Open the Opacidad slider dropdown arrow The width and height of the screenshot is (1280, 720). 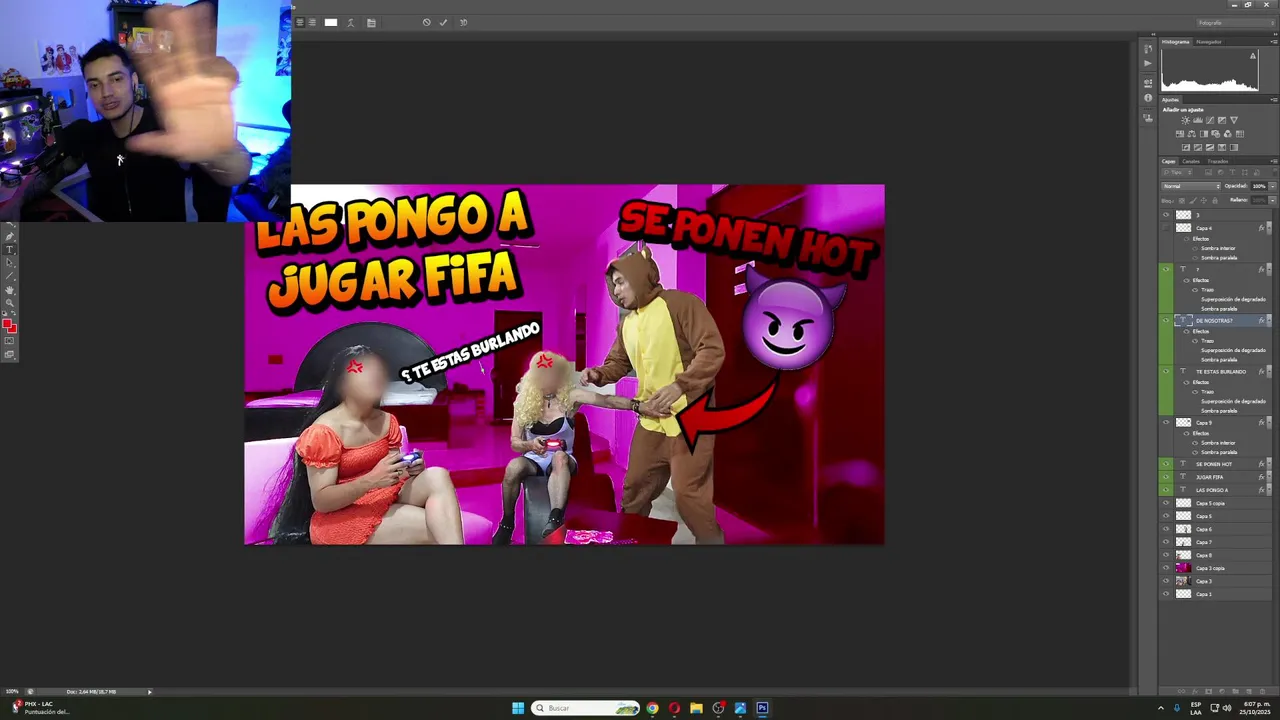1272,186
